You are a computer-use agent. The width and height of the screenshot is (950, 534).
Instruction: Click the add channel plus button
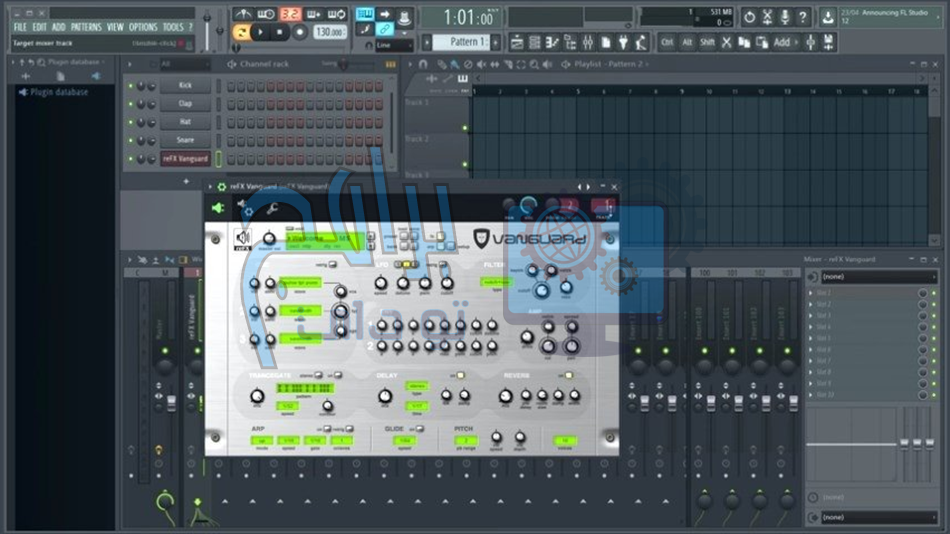[186, 181]
